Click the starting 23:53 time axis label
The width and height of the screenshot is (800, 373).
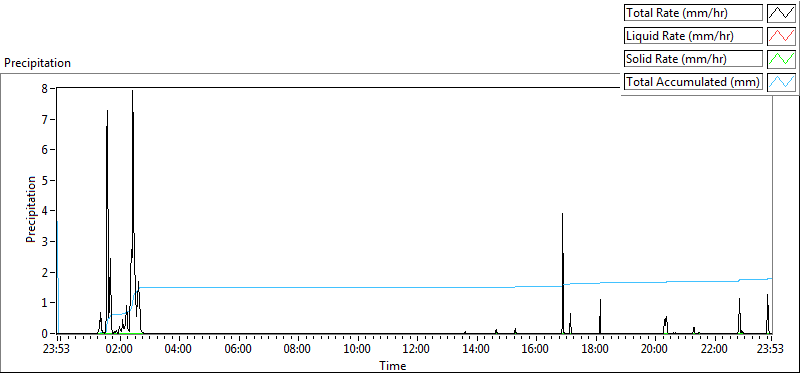tap(59, 349)
